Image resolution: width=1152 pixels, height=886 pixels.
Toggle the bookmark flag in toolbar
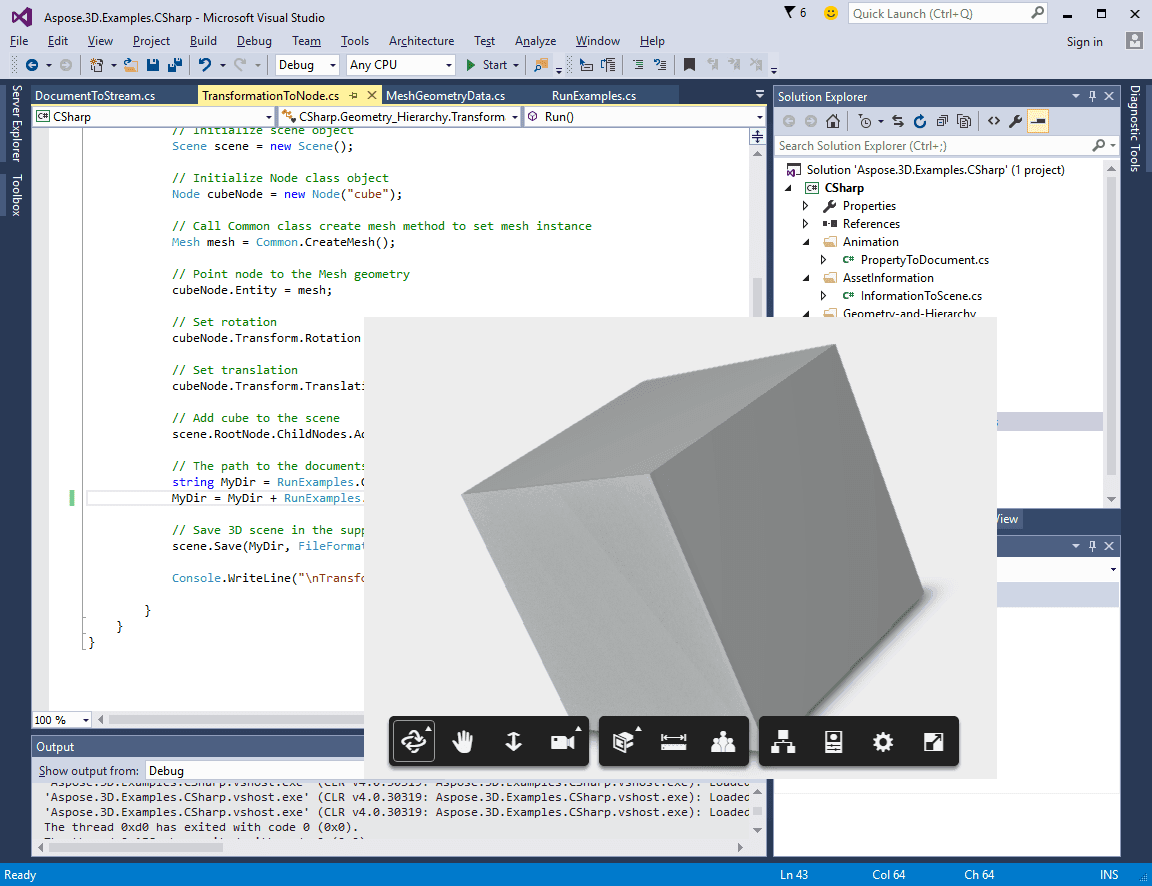pyautogui.click(x=689, y=65)
